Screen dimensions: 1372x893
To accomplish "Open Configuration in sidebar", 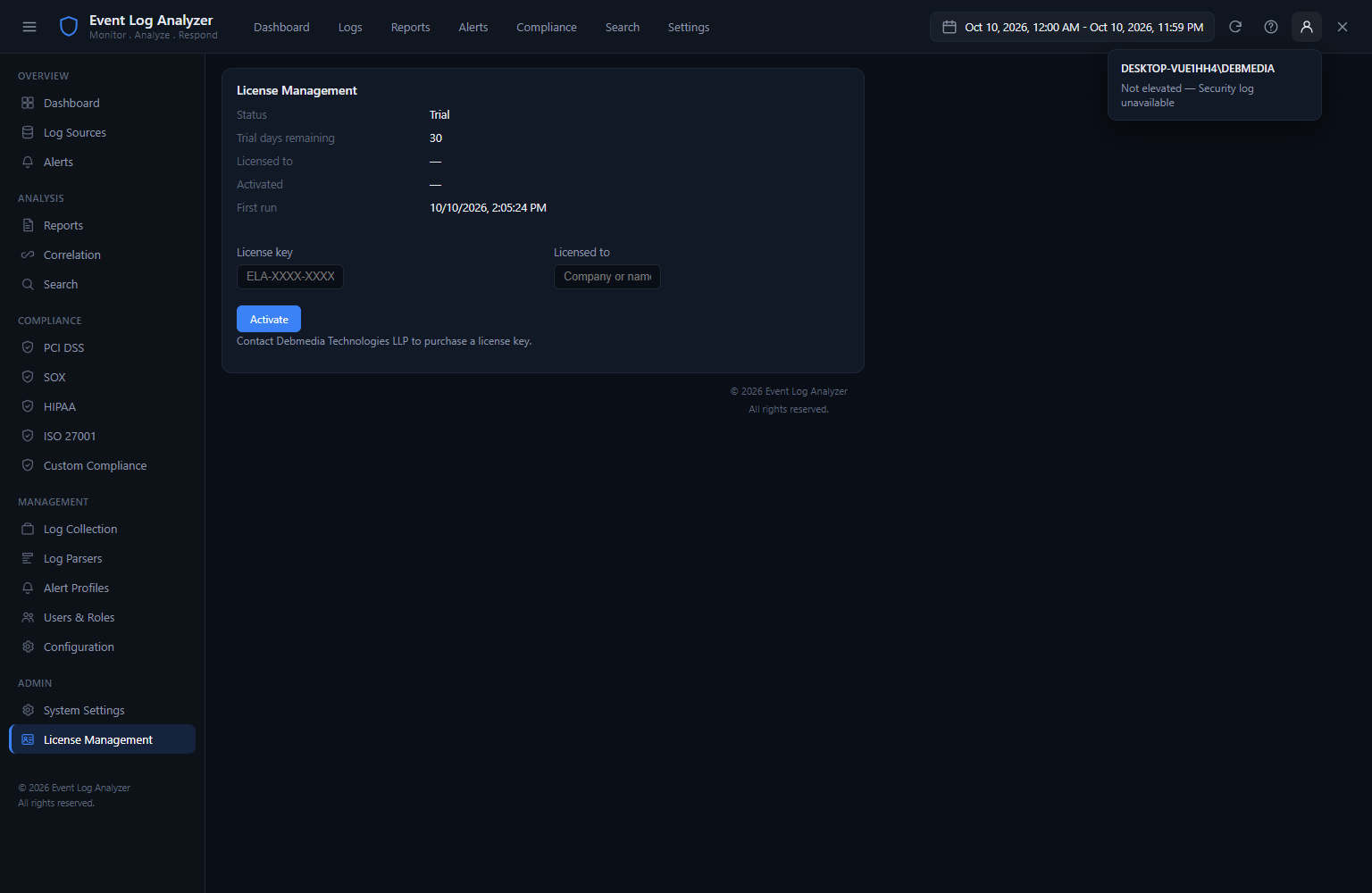I will [102, 647].
